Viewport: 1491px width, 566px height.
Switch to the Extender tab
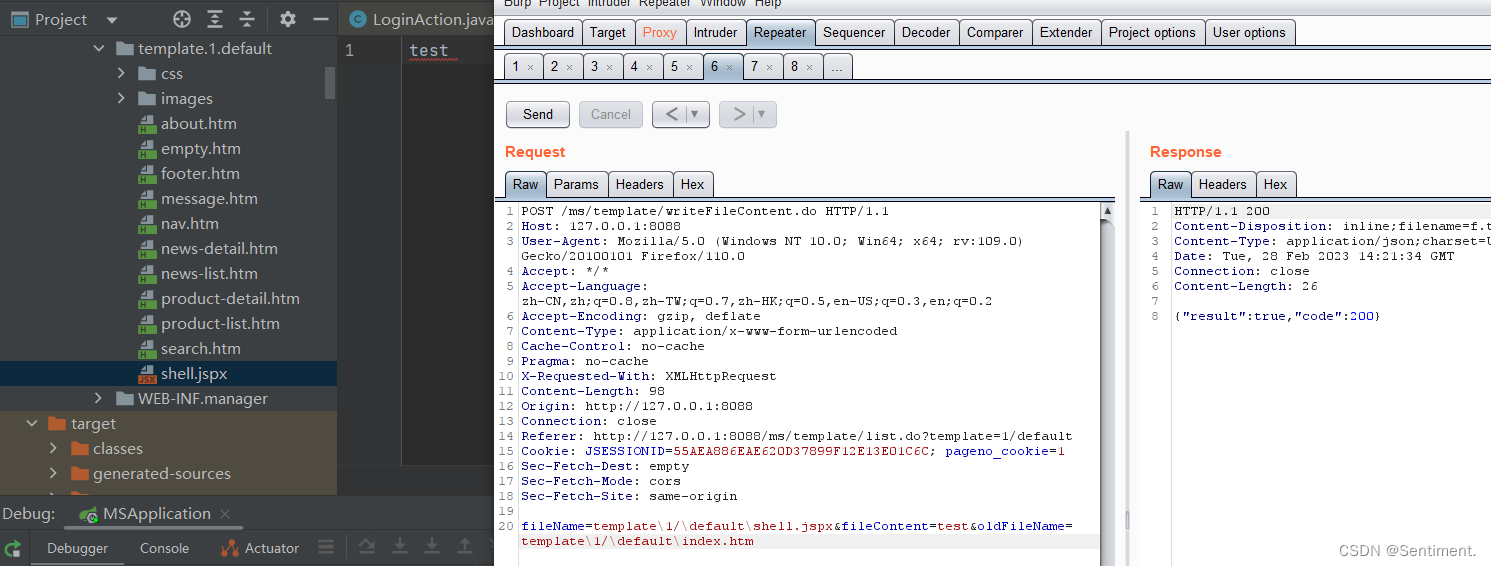point(1066,32)
